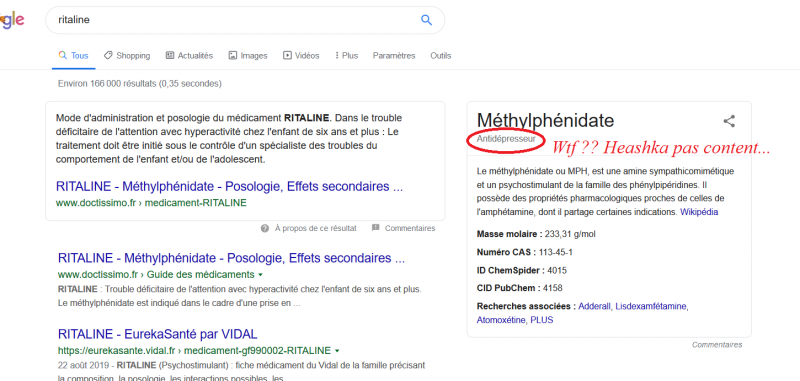Click Commentaires under the featured snippet

click(x=410, y=228)
